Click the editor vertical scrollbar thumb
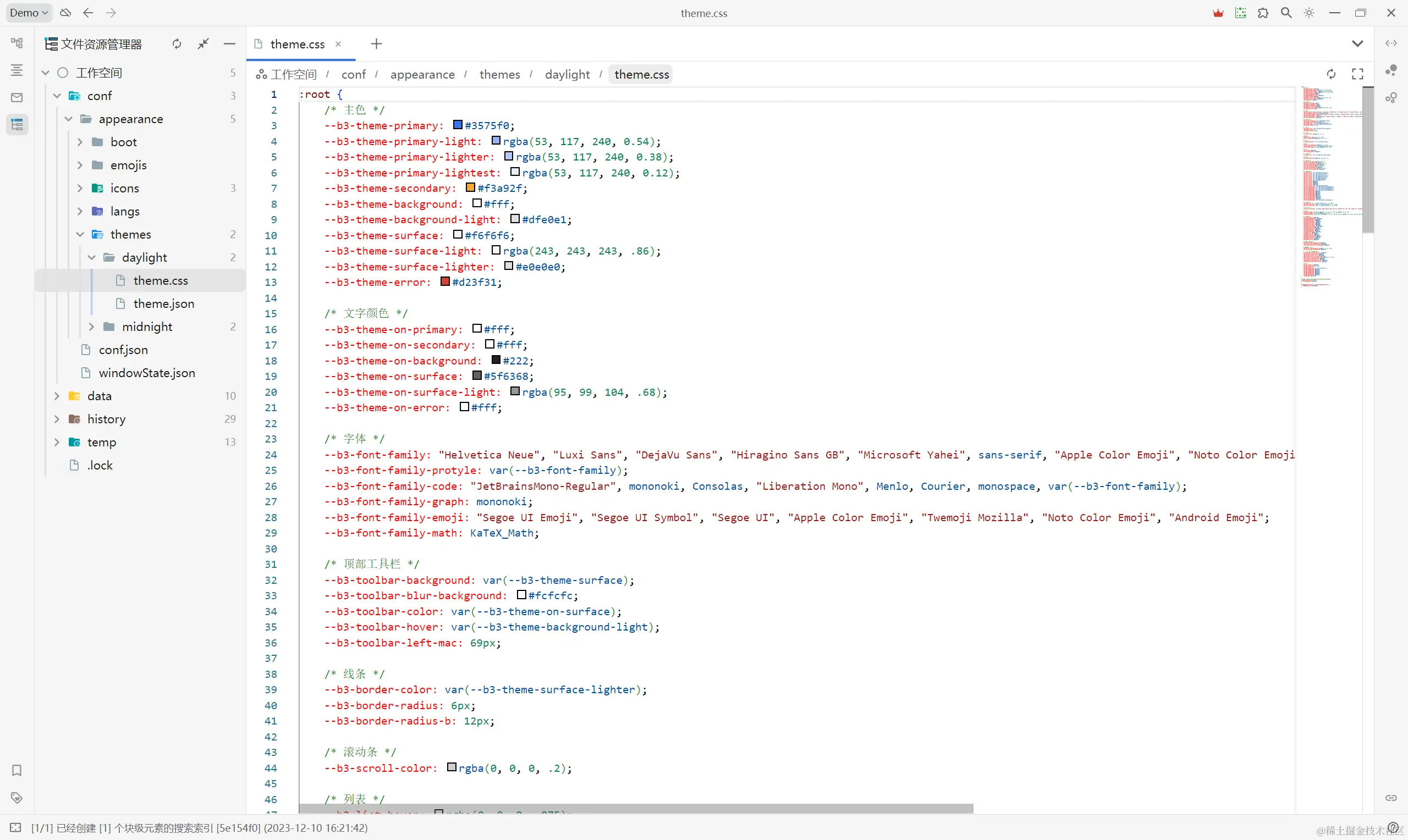This screenshot has width=1408, height=840. (1368, 160)
